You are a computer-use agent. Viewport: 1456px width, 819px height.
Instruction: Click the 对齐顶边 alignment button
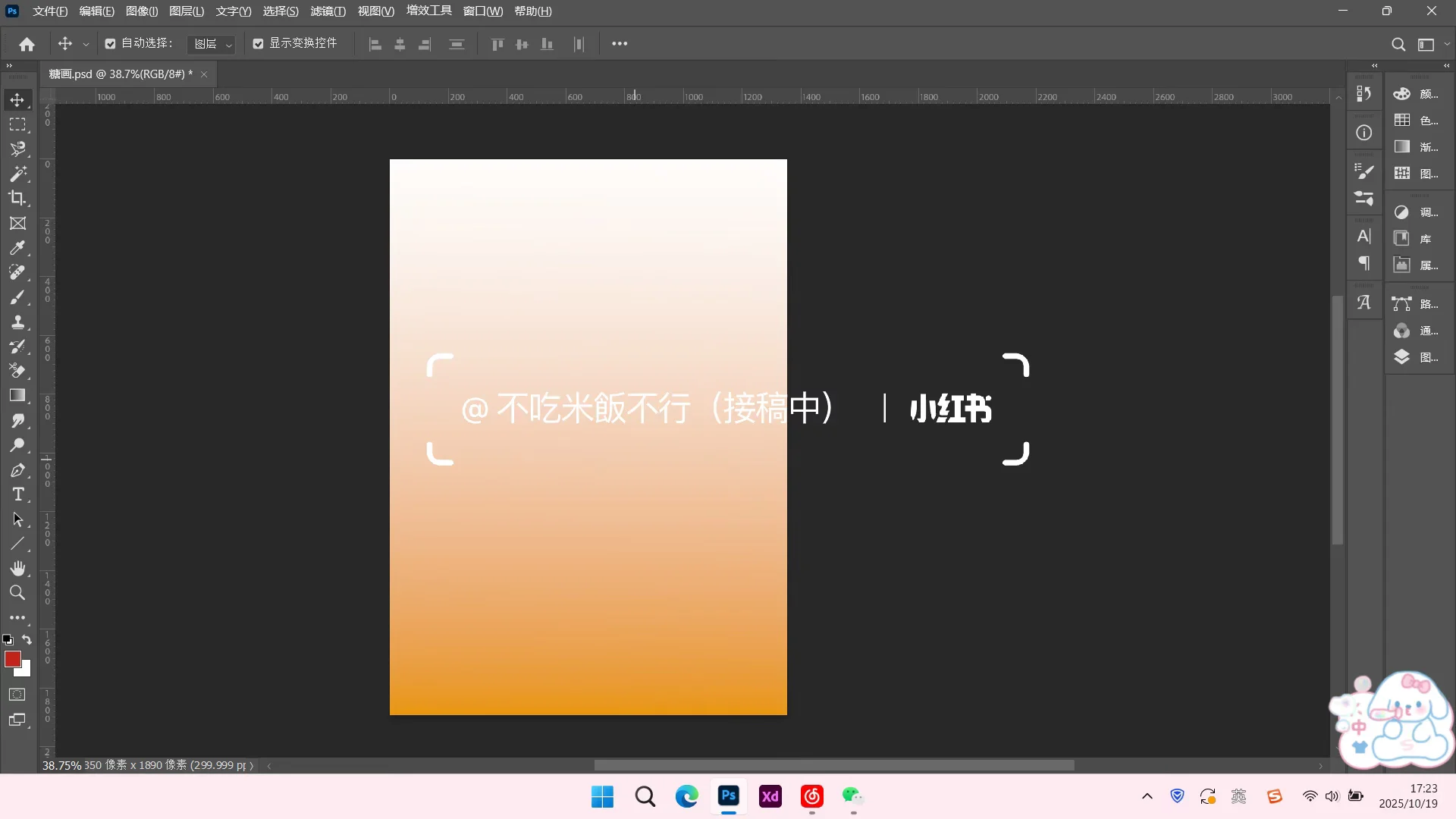pyautogui.click(x=498, y=44)
